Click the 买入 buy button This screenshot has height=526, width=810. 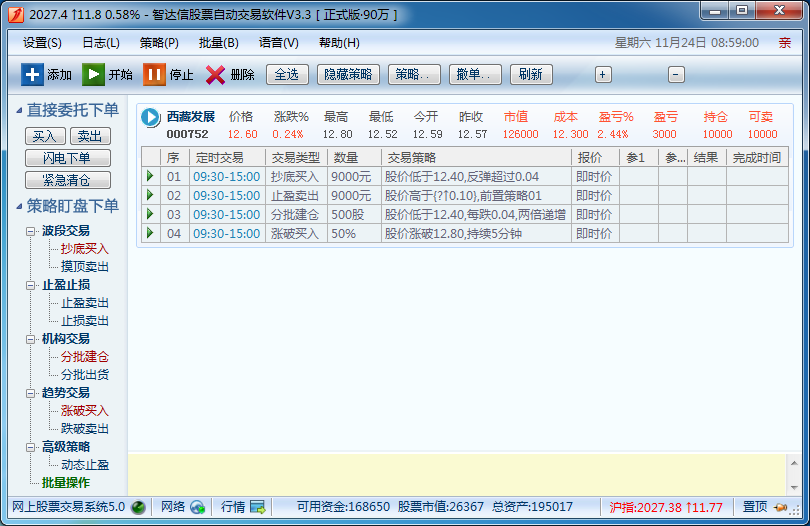point(45,136)
